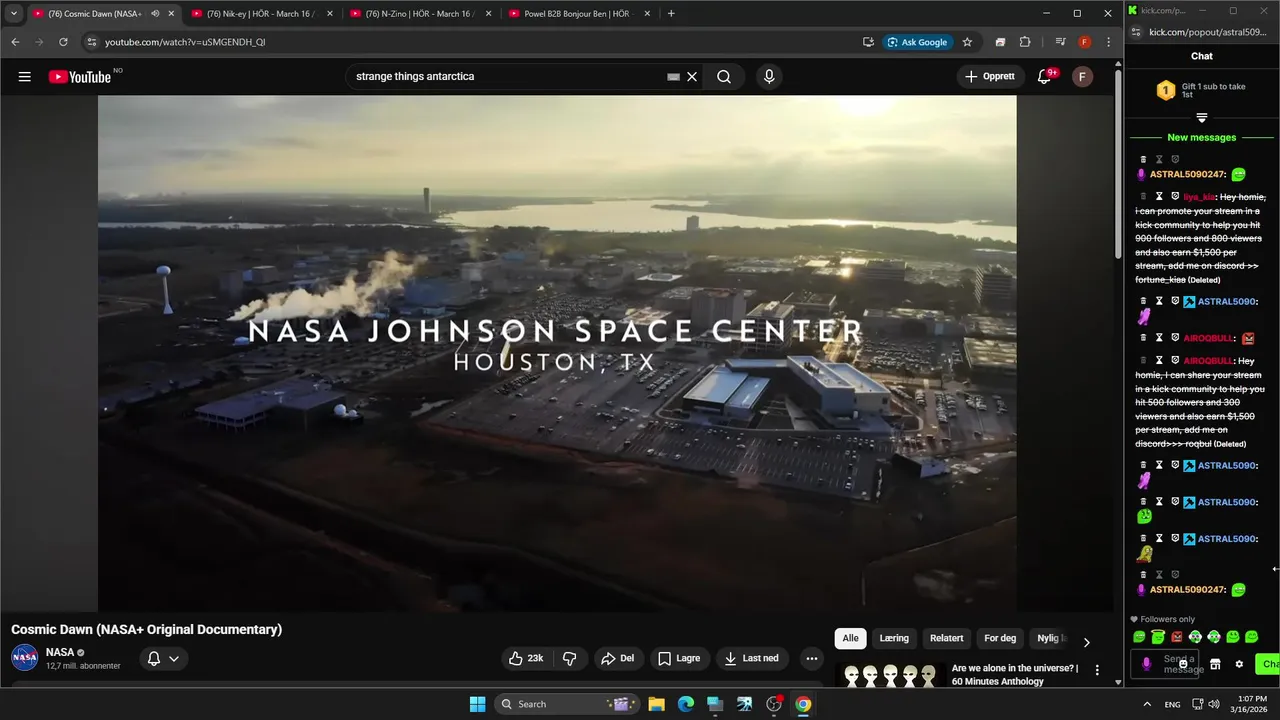View site information icon in address bar
The image size is (1280, 720).
click(x=92, y=42)
